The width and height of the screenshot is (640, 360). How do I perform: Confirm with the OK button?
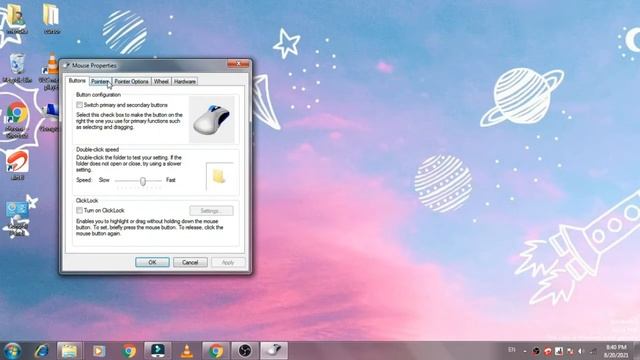(152, 262)
